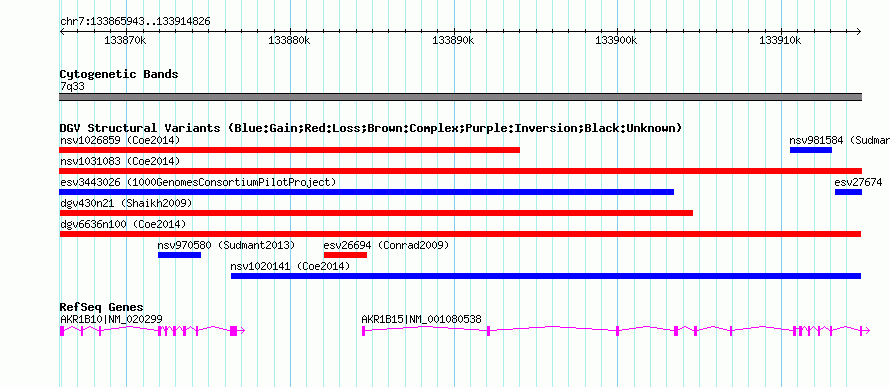
Task: Click the ruler's right arrowhead
Action: point(859,32)
